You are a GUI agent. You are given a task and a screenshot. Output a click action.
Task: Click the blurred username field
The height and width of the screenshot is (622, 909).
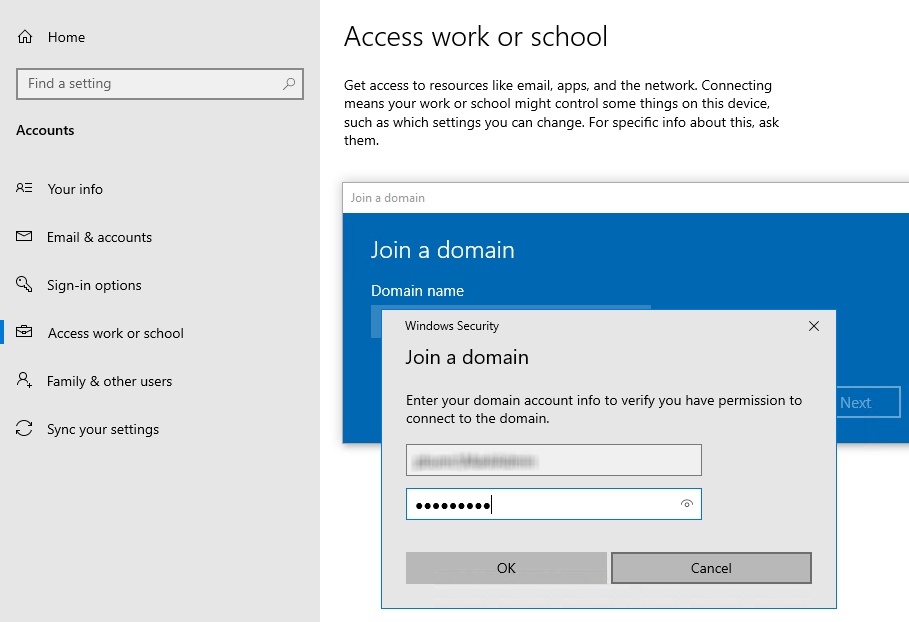coord(554,460)
